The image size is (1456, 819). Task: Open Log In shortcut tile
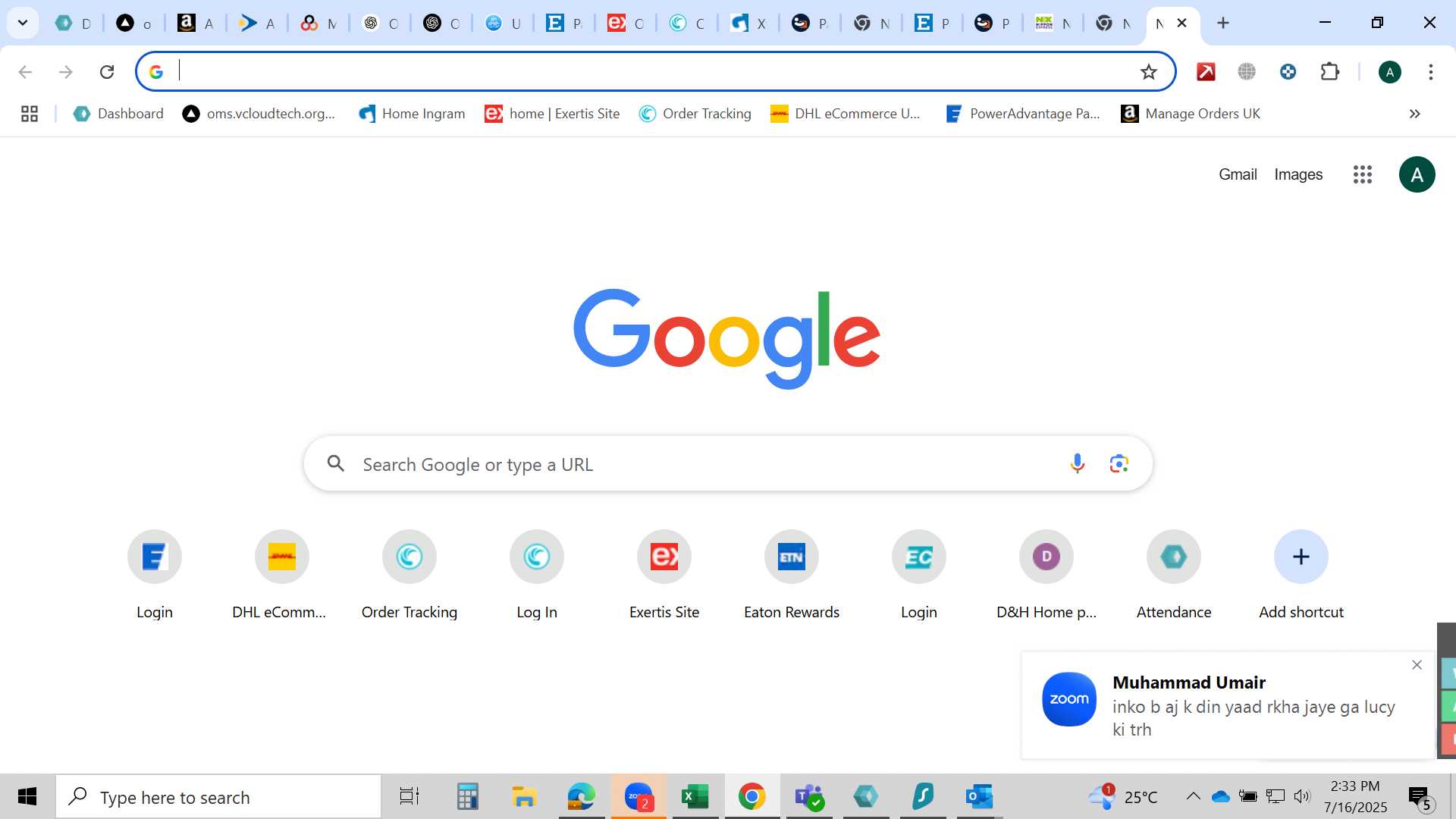pyautogui.click(x=536, y=576)
